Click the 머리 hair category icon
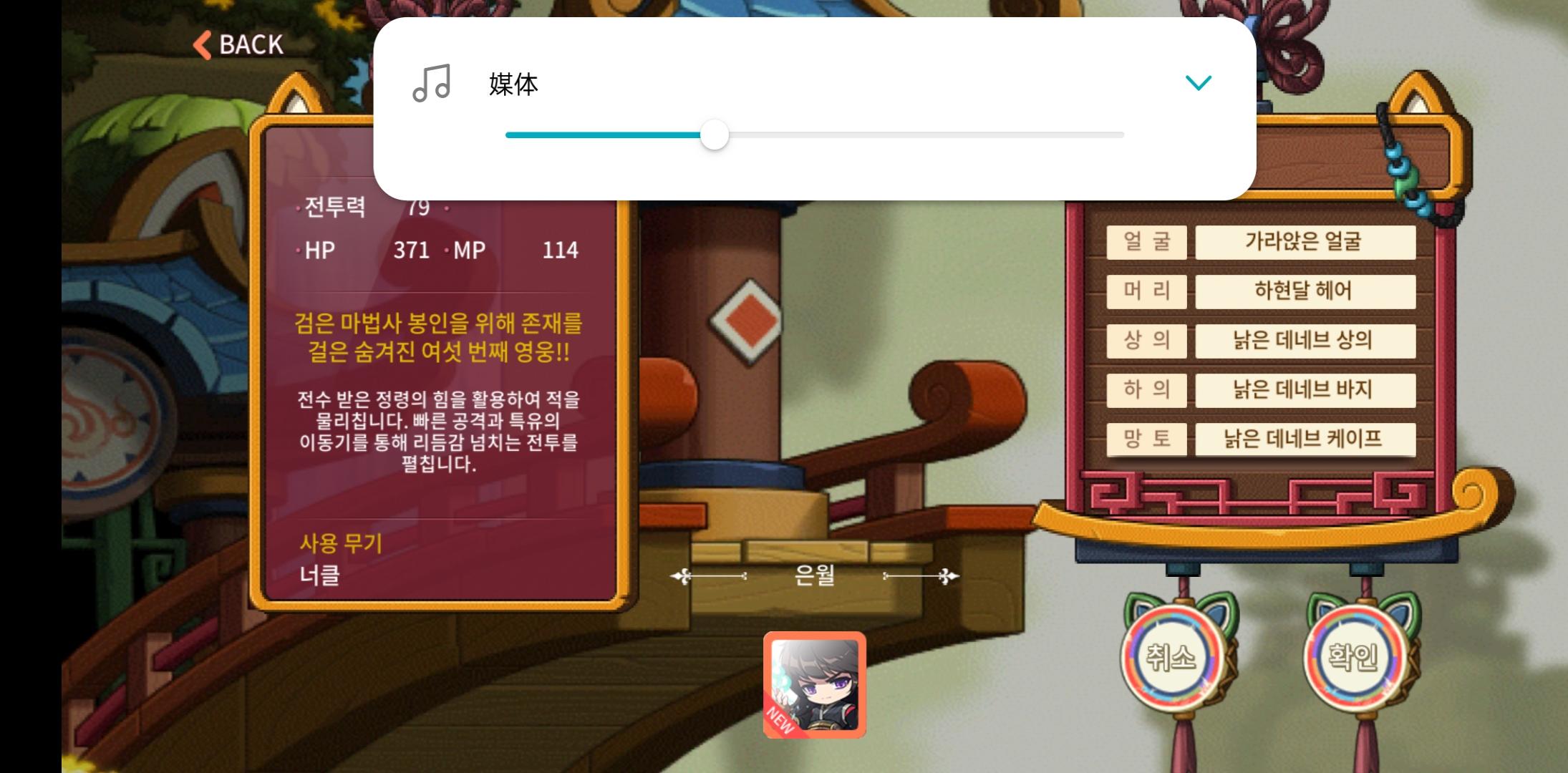 [1141, 289]
